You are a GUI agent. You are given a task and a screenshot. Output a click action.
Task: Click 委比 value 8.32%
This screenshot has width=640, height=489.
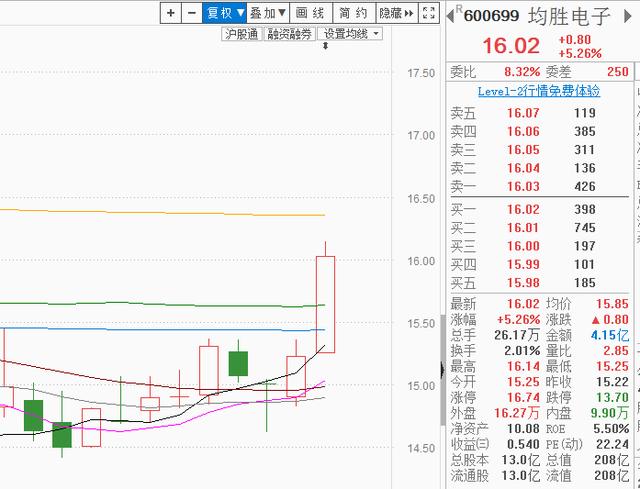[522, 72]
